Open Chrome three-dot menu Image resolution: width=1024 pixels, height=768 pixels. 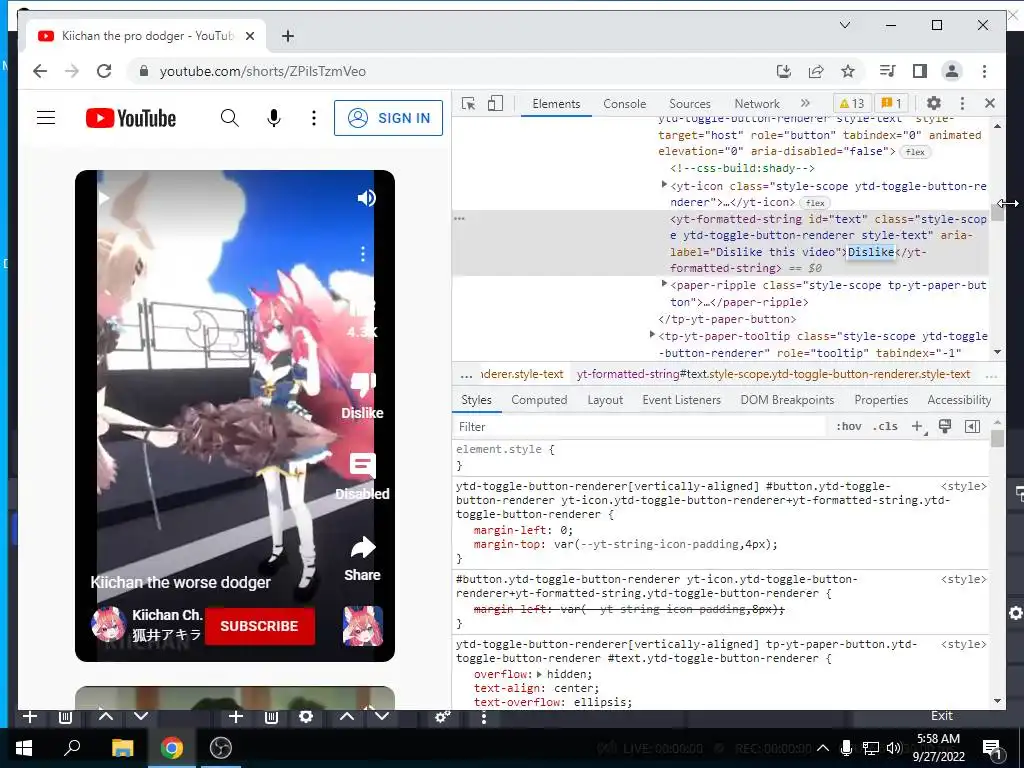[984, 71]
